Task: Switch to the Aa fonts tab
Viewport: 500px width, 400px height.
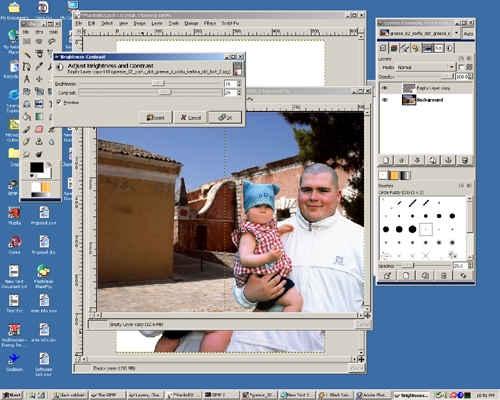Action: (x=438, y=48)
